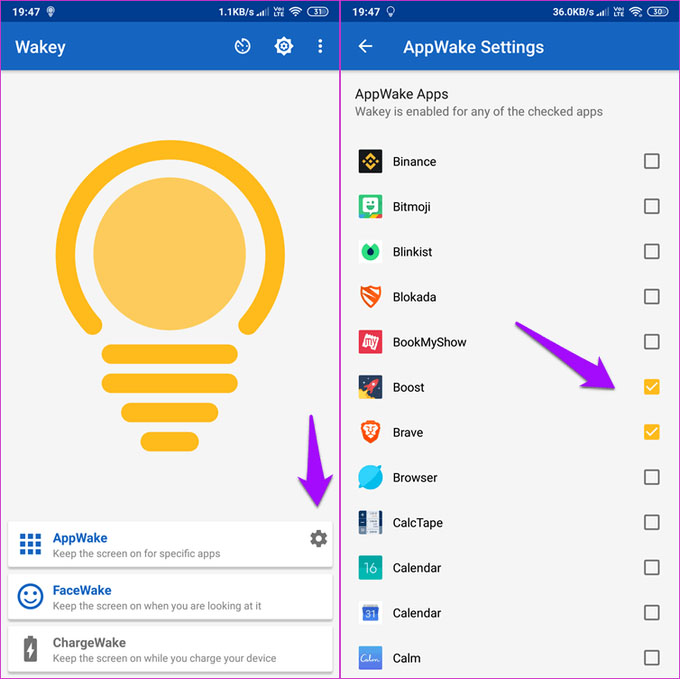Tap the Boost rocket icon
The height and width of the screenshot is (679, 680).
point(370,387)
